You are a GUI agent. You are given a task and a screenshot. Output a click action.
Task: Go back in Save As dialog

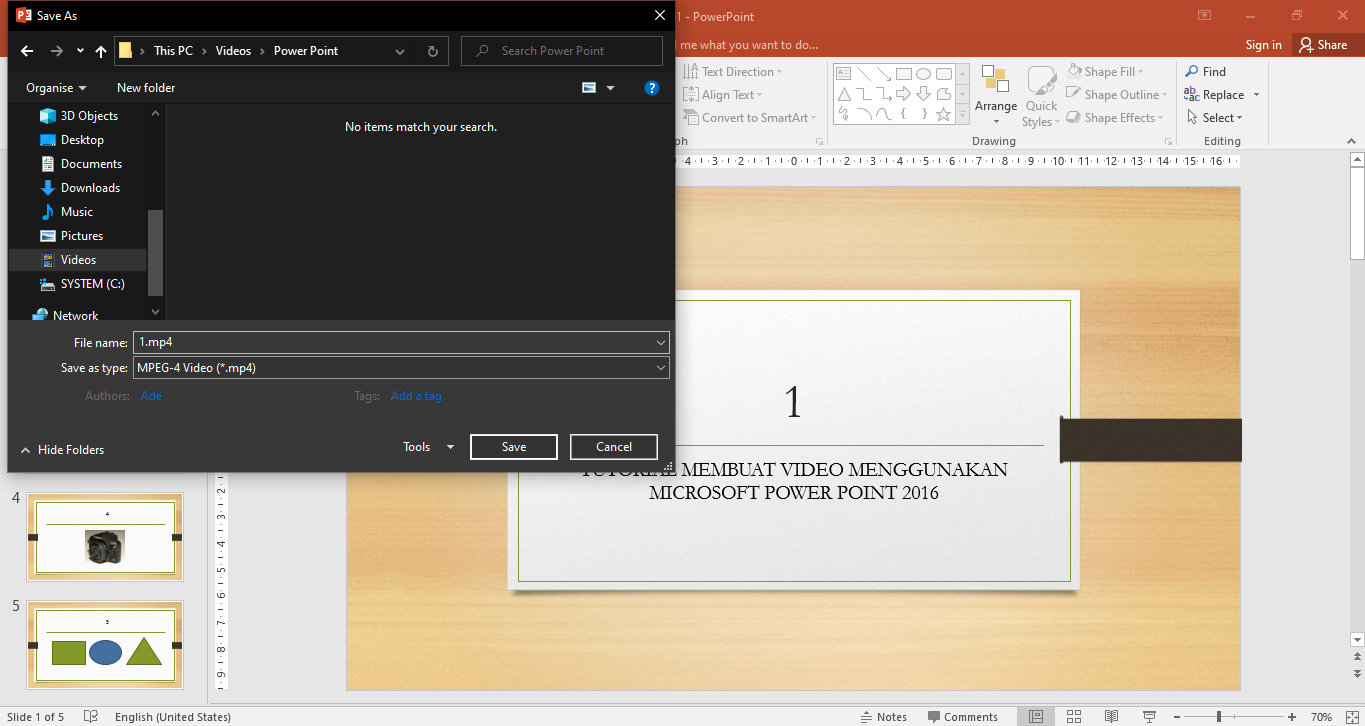coord(27,51)
